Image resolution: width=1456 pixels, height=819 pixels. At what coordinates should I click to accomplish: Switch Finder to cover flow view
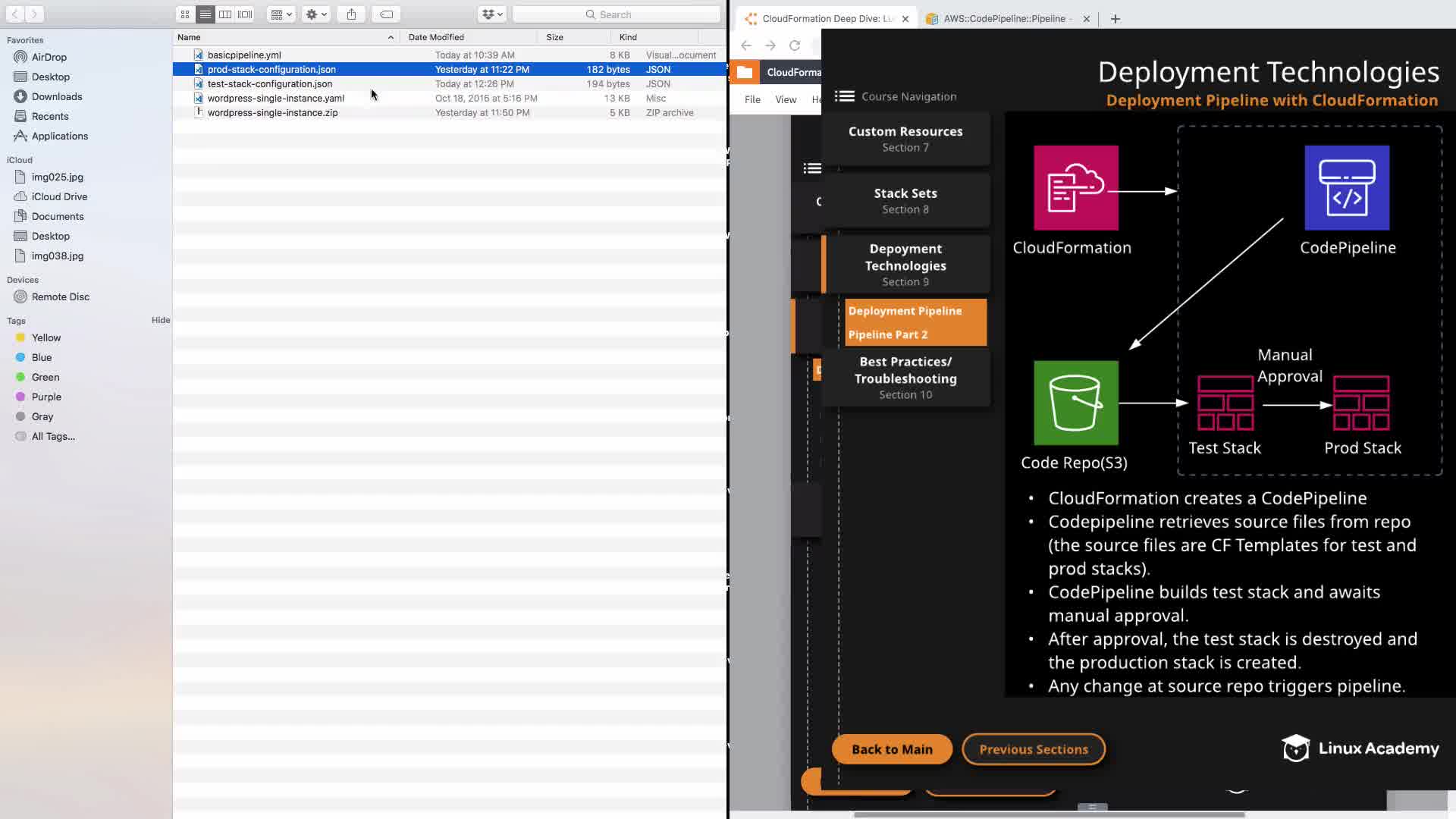pyautogui.click(x=245, y=14)
